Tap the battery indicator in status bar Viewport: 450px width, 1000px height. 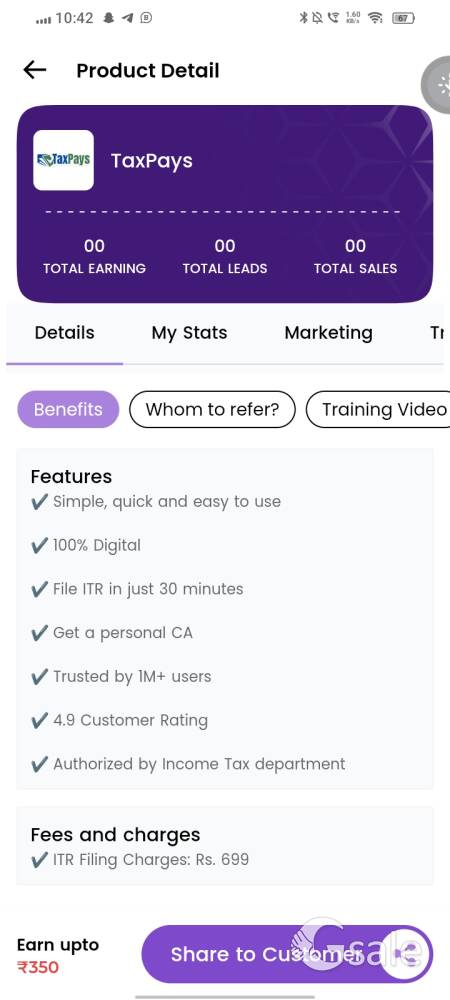[403, 18]
